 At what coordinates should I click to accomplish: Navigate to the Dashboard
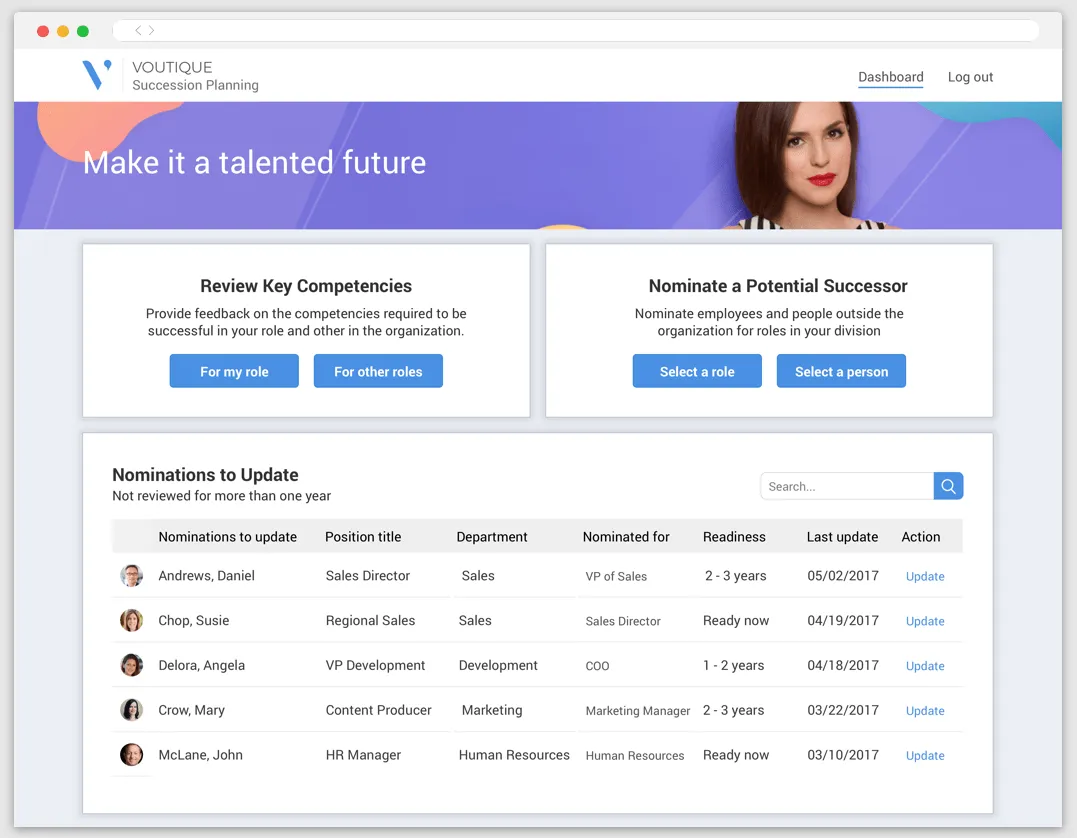click(890, 76)
